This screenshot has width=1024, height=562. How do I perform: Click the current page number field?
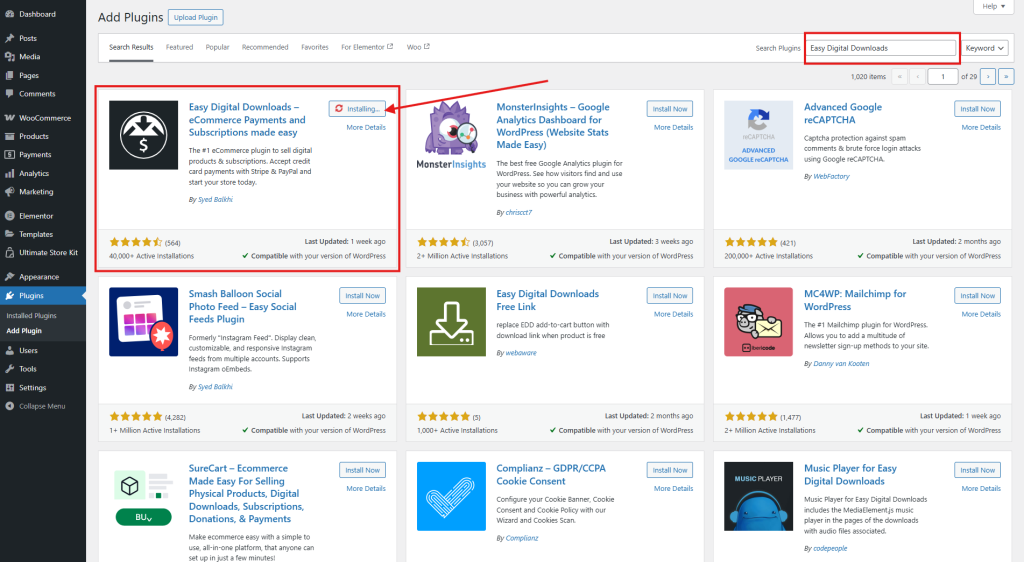pyautogui.click(x=942, y=76)
